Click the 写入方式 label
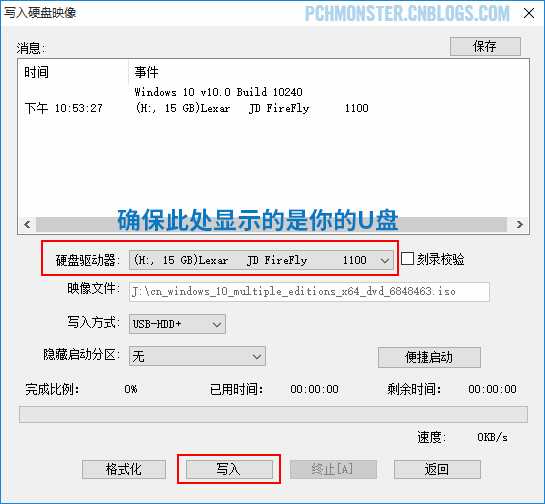This screenshot has width=545, height=504. pyautogui.click(x=93, y=322)
